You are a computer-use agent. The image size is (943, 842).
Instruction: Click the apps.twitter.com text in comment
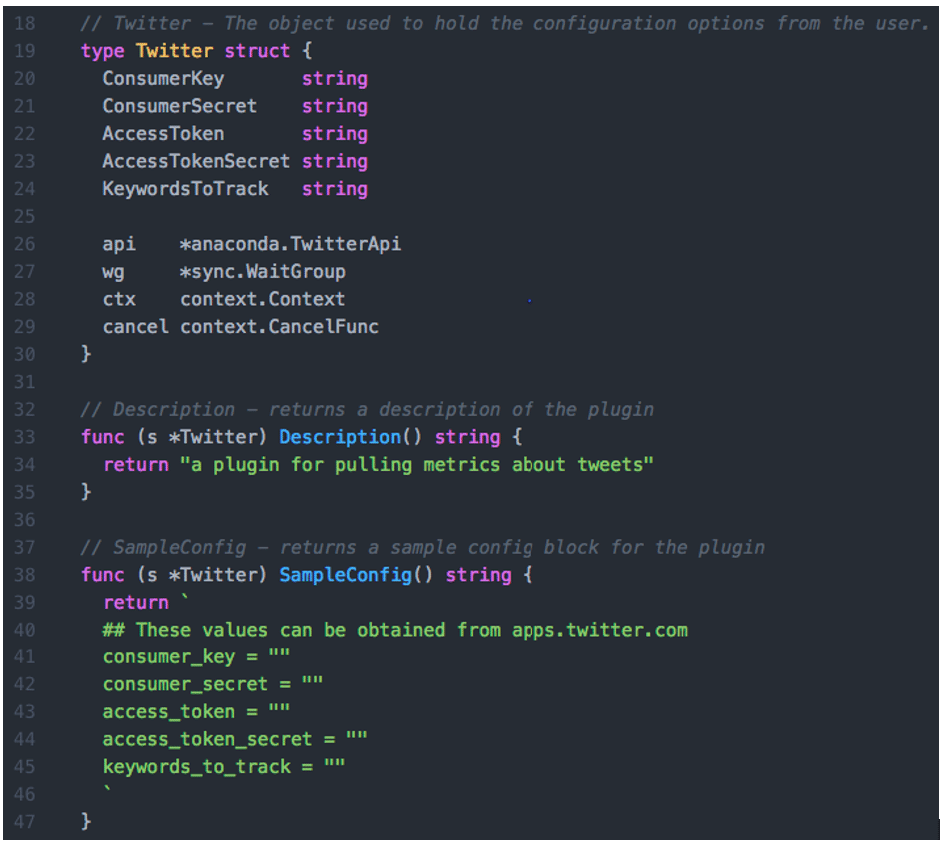[x=600, y=630]
